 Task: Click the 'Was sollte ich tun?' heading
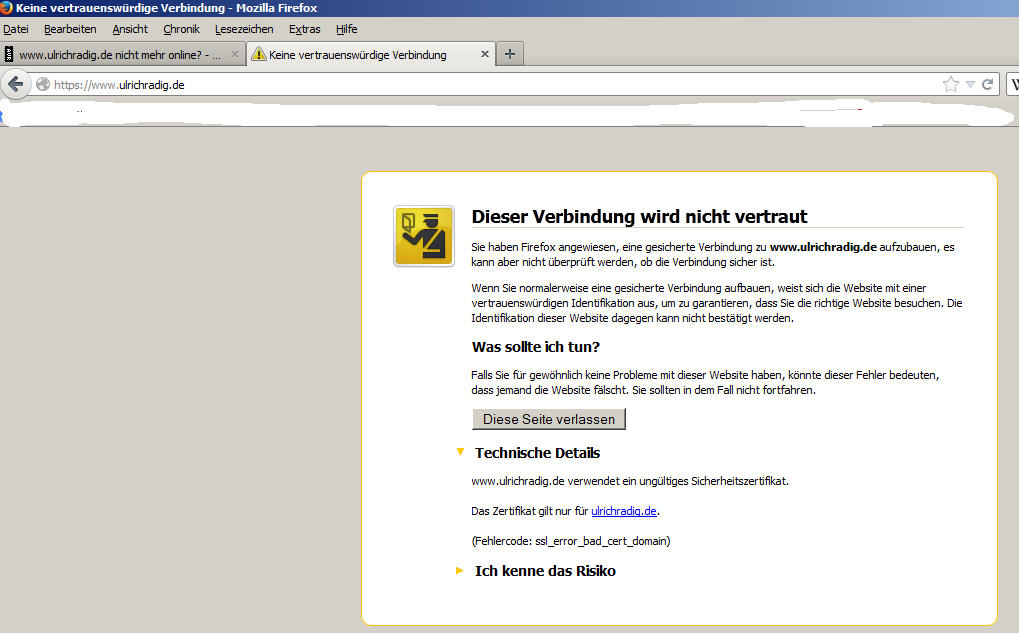tap(535, 346)
